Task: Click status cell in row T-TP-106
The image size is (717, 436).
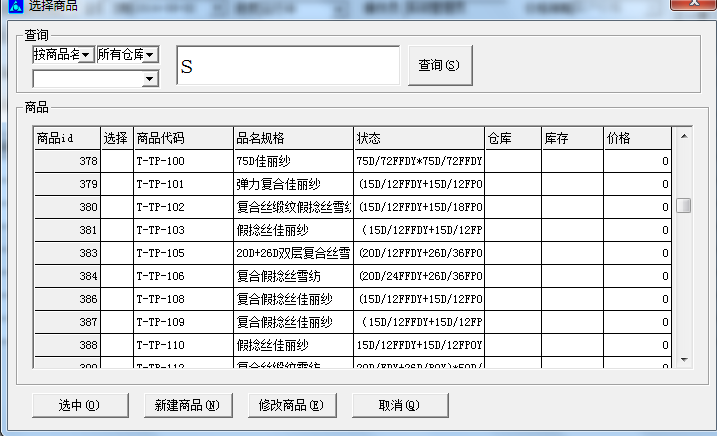Action: pyautogui.click(x=419, y=276)
